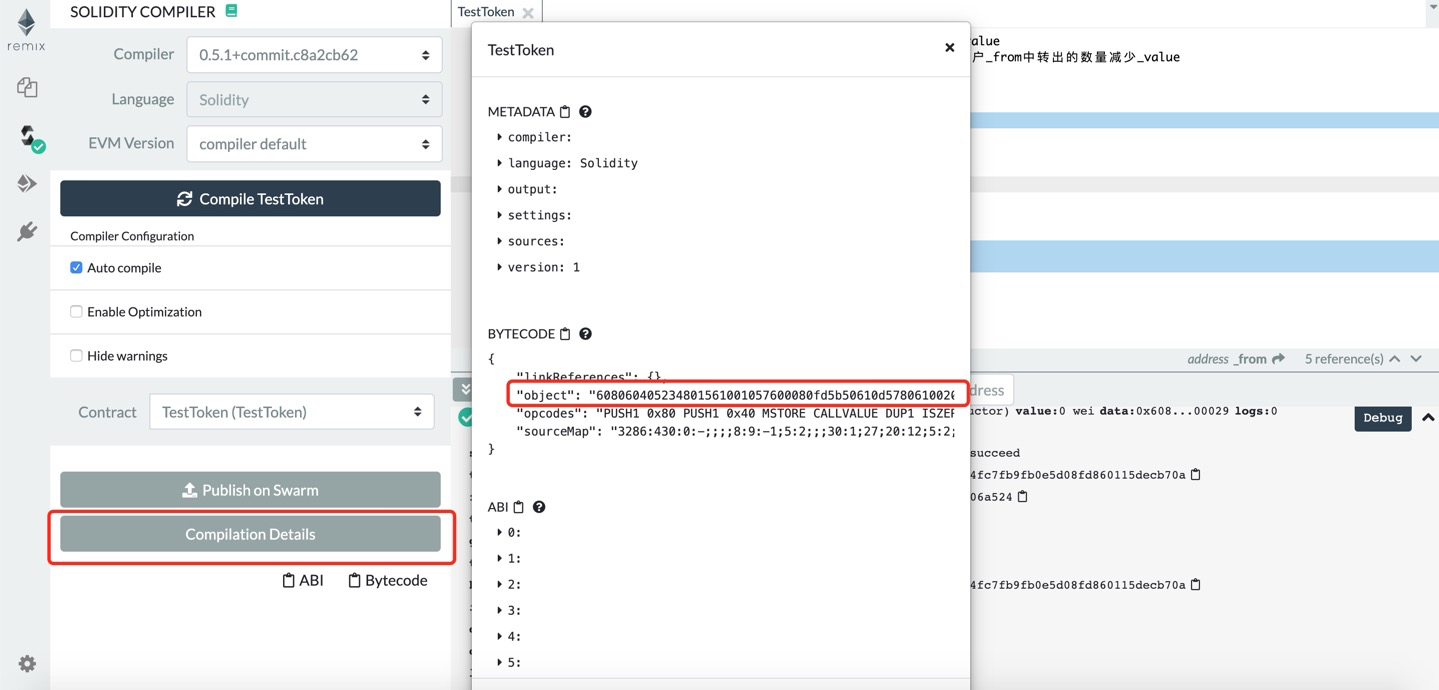The image size is (1439, 690).
Task: Collapse the transaction log chevron
Action: pos(1428,418)
